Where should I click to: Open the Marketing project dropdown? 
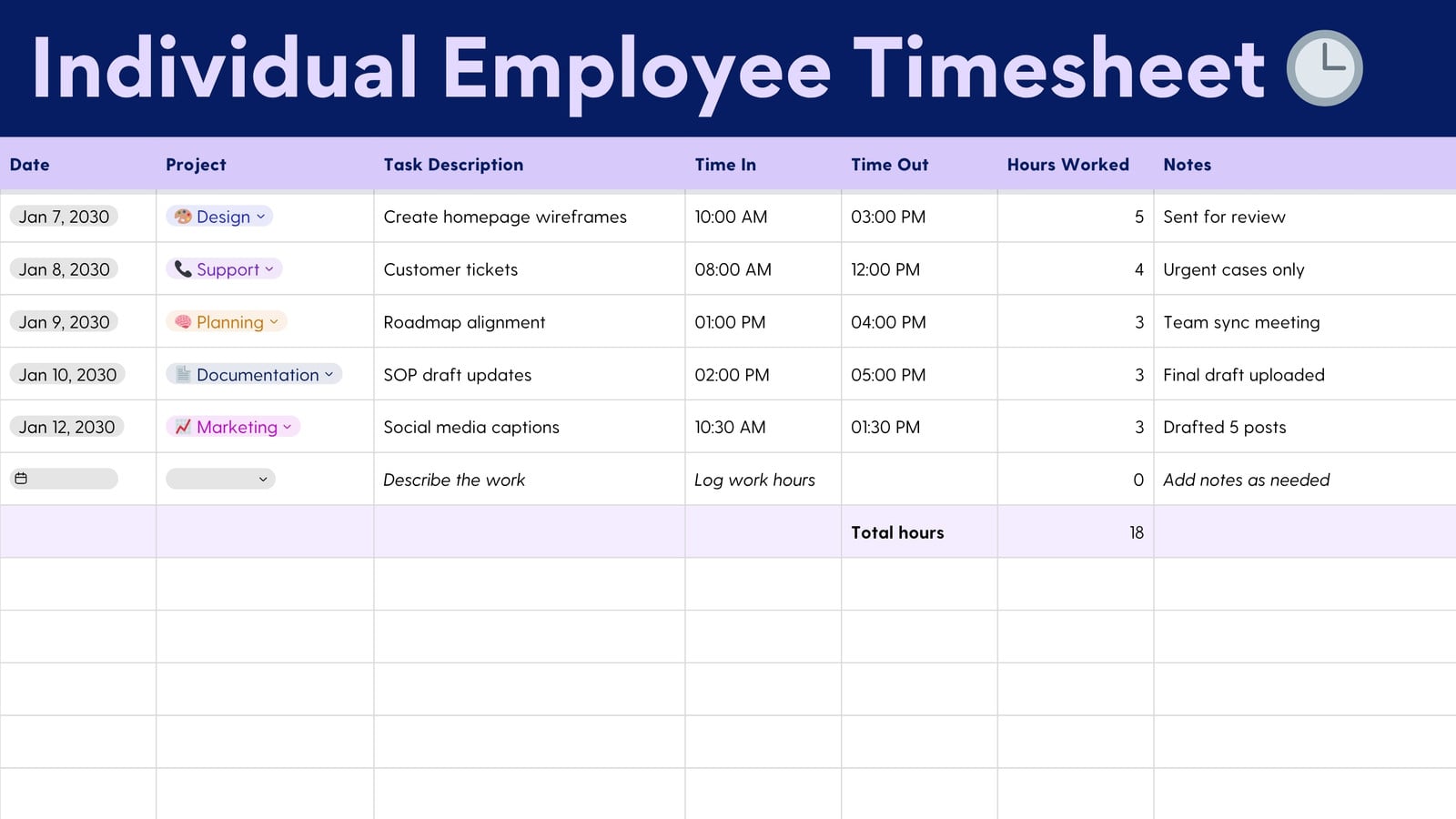(x=288, y=427)
